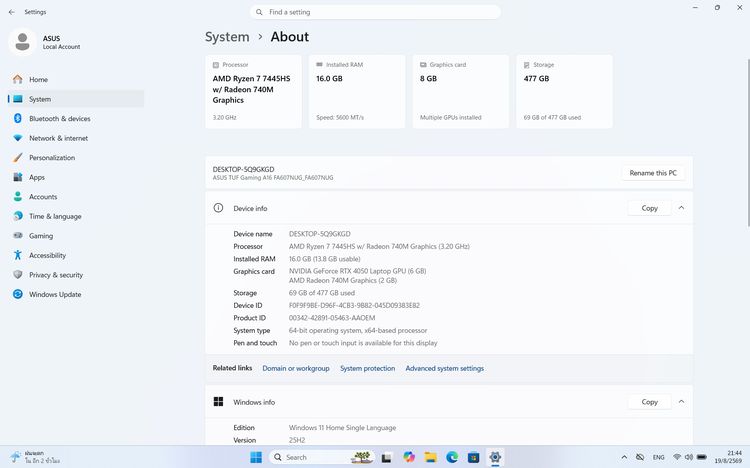Click the Find a setting search box
Viewport: 750px width, 468px height.
point(375,12)
